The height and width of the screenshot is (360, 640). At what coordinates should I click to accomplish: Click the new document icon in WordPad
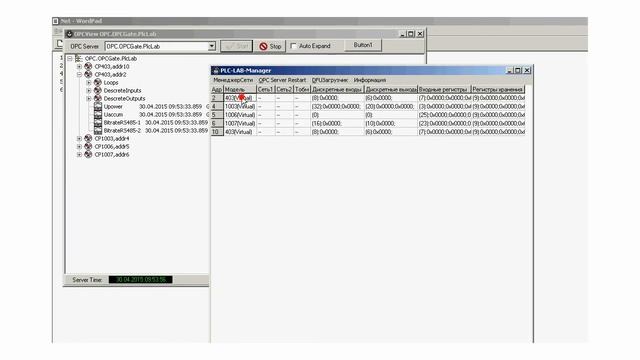60,44
